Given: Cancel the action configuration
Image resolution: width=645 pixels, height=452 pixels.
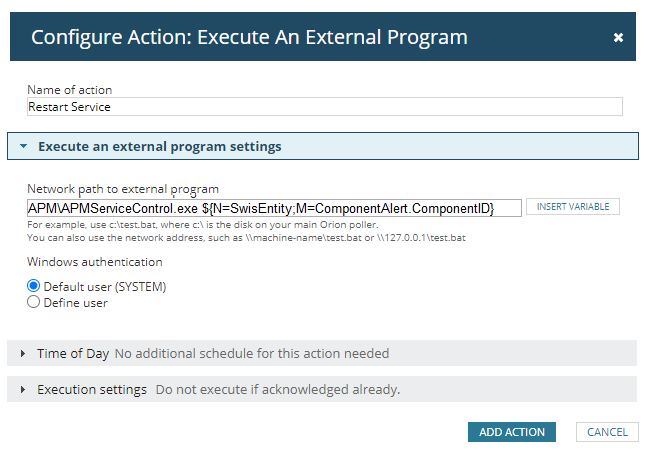Looking at the screenshot, I should click(x=607, y=432).
